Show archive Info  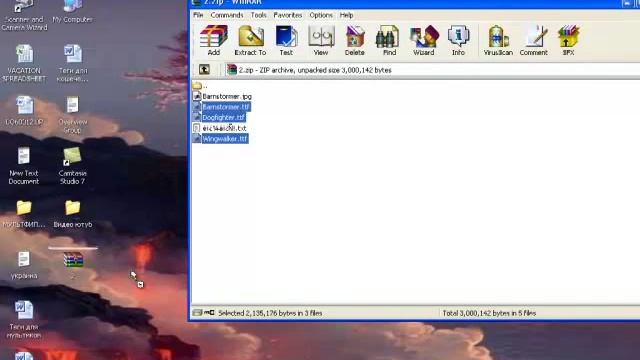coord(458,40)
